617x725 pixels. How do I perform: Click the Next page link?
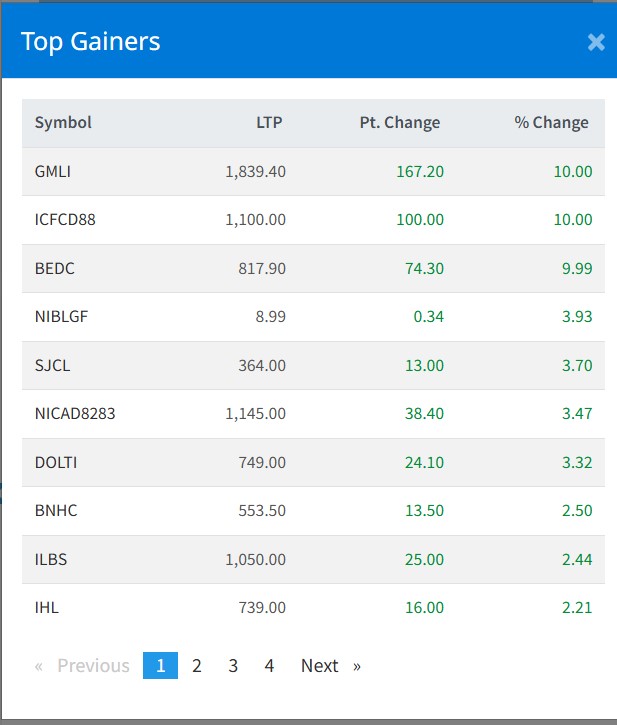[x=320, y=666]
